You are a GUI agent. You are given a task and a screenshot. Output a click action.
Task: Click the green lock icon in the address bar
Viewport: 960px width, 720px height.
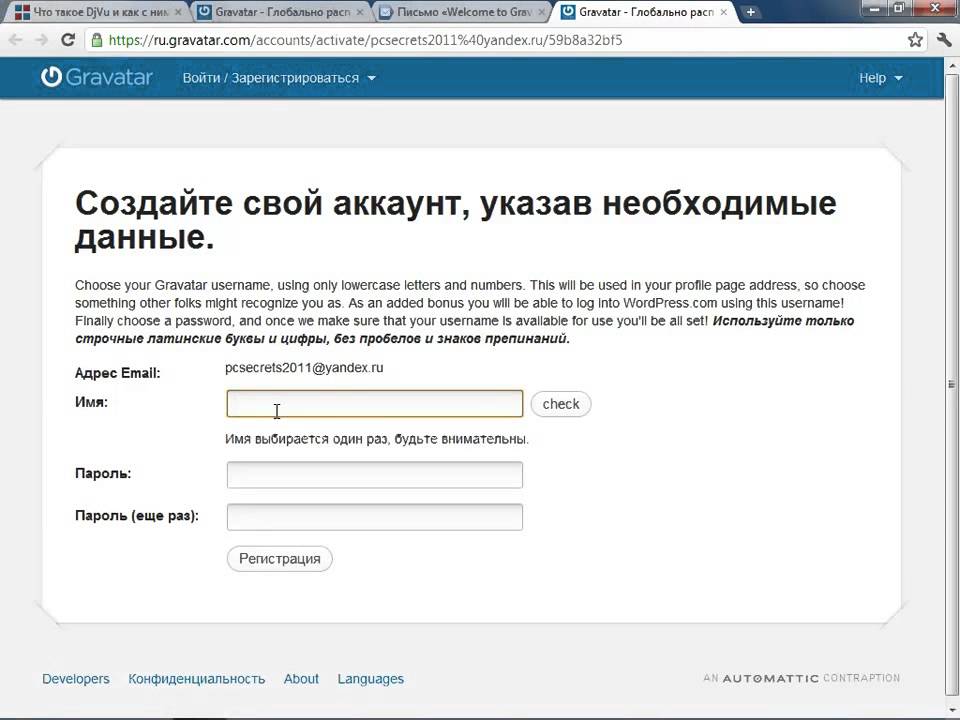click(96, 41)
